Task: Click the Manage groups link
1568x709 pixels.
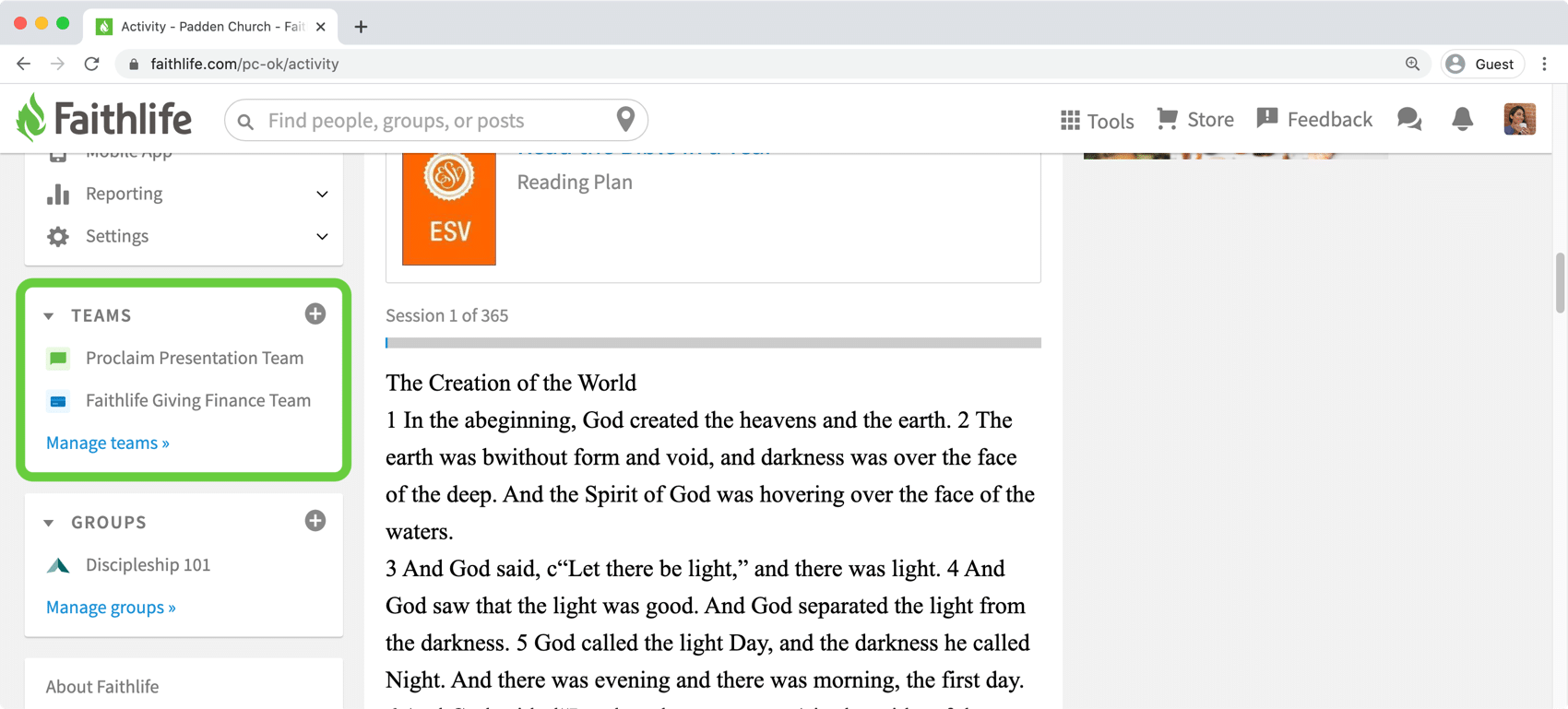Action: [x=111, y=607]
